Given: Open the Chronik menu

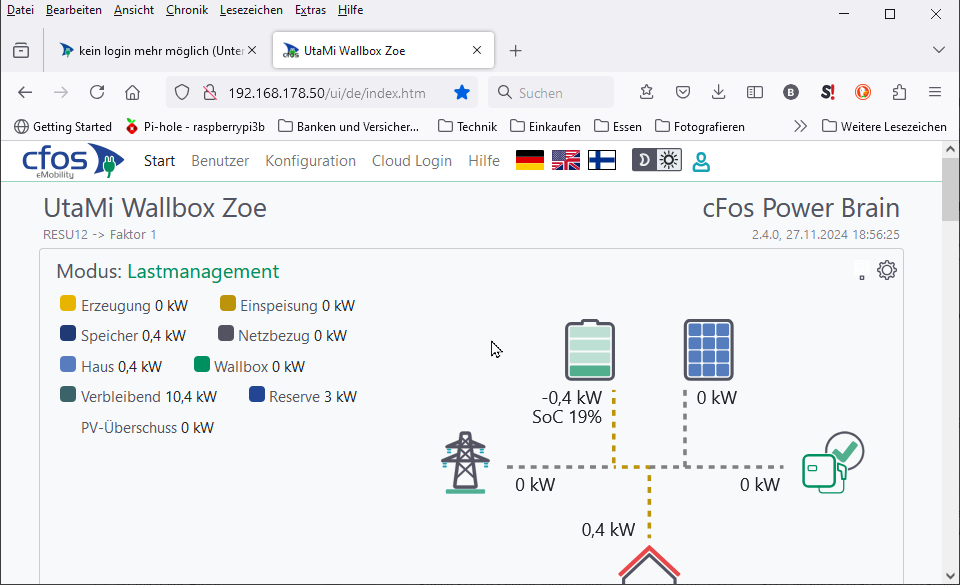Looking at the screenshot, I should [187, 10].
